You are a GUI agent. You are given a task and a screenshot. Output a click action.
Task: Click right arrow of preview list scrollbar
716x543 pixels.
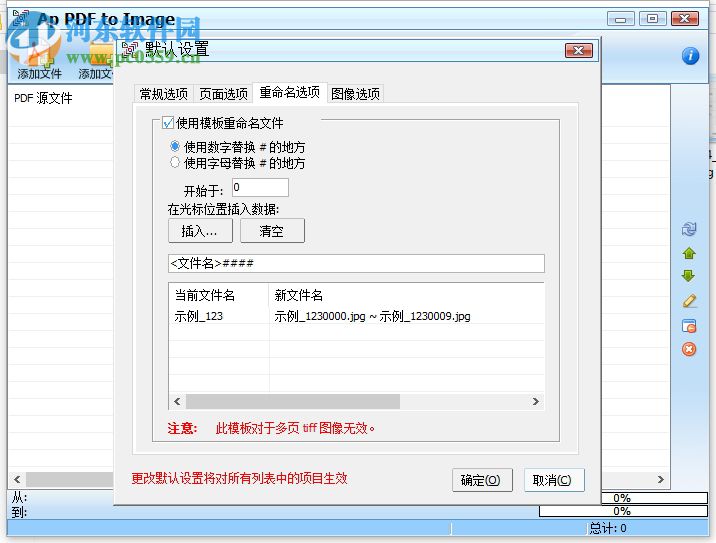coord(536,401)
